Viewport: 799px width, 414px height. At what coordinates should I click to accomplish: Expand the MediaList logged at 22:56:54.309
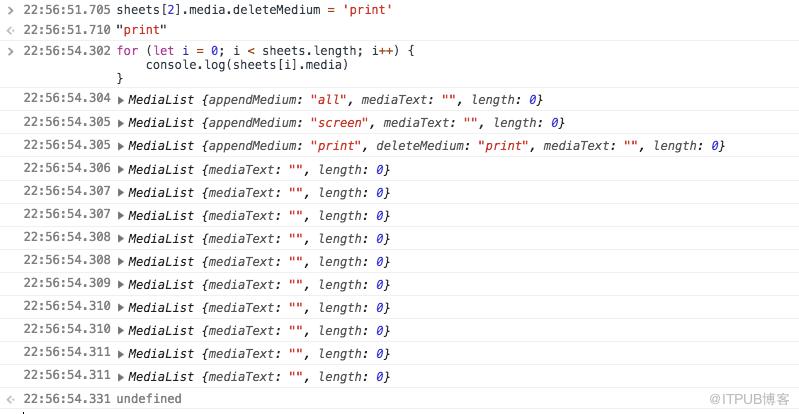click(121, 284)
